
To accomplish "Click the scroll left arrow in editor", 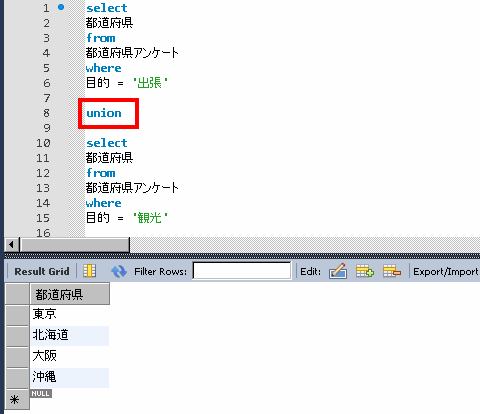I will click(x=12, y=245).
